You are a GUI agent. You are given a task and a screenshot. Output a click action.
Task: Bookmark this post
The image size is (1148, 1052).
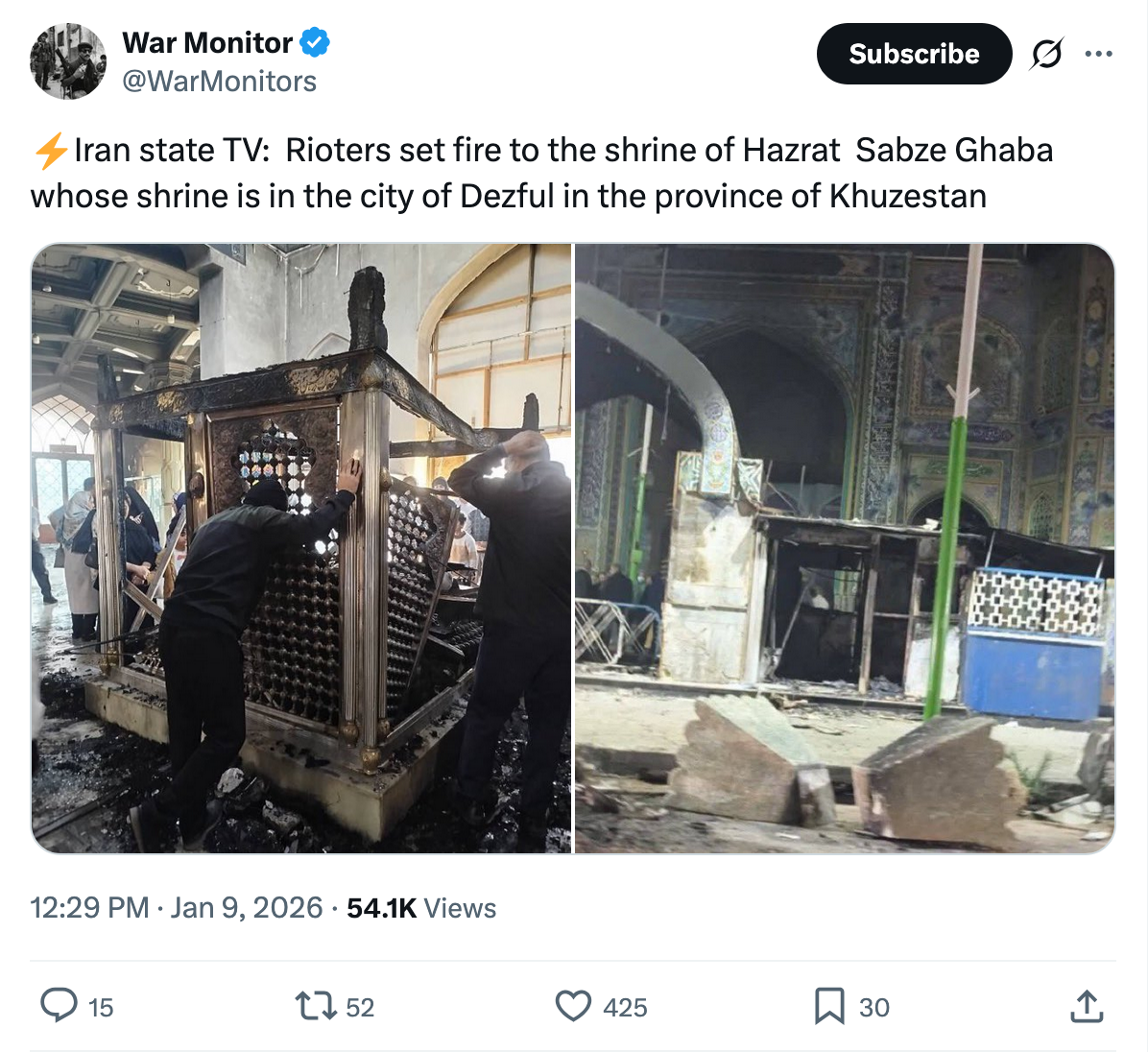829,1006
